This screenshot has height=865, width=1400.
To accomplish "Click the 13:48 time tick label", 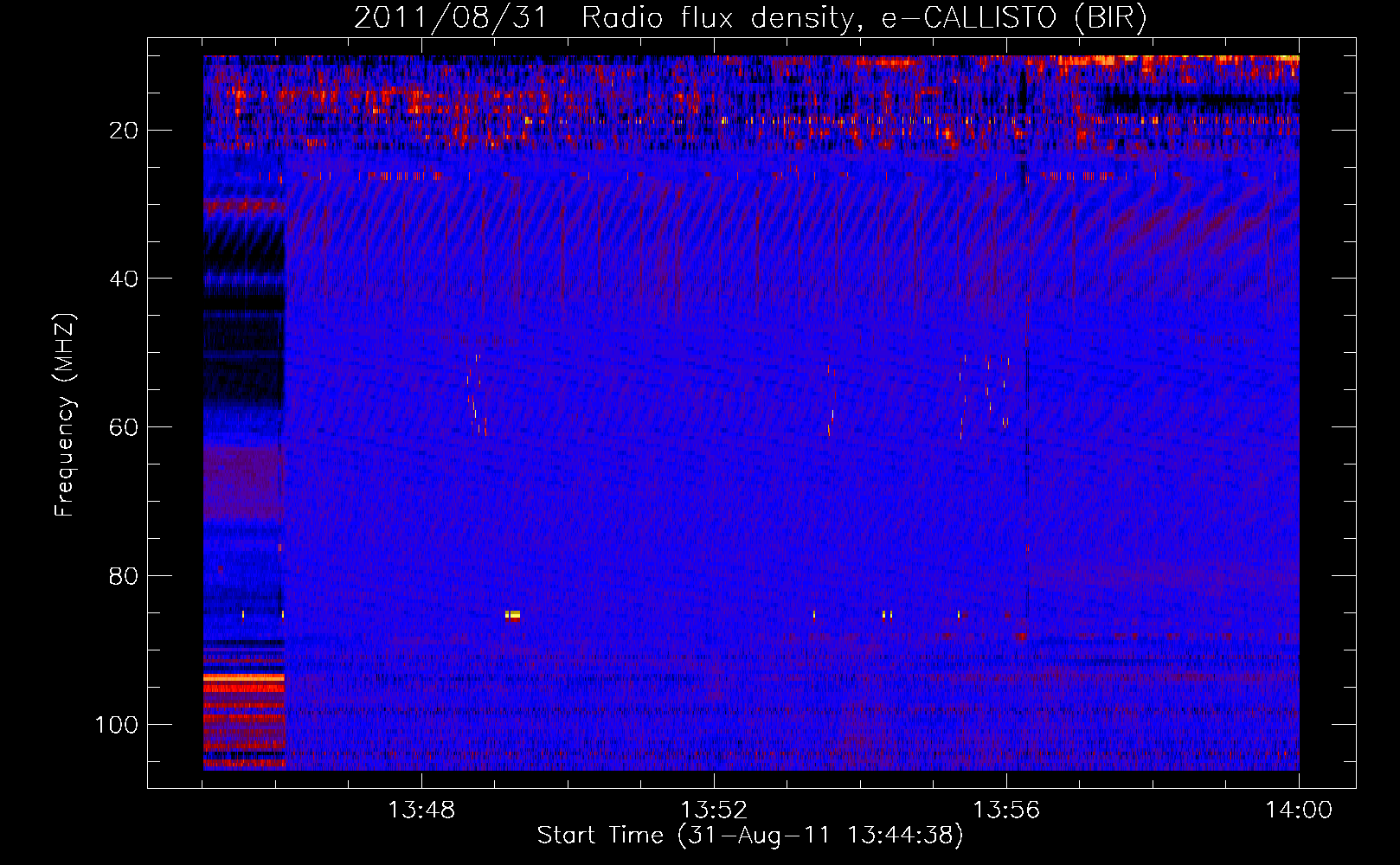I will pyautogui.click(x=421, y=811).
